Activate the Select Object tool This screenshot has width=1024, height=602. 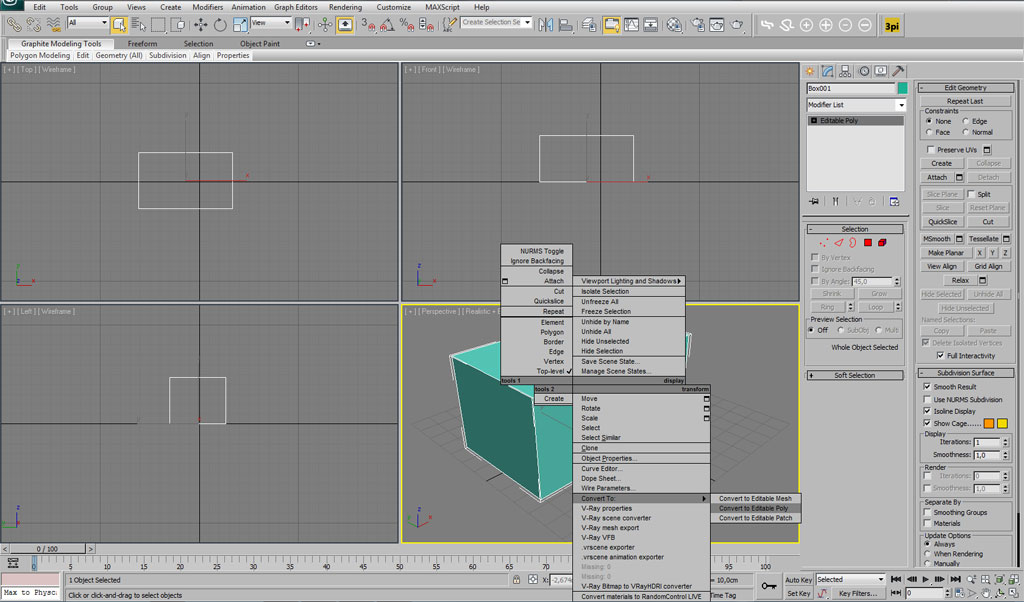click(x=119, y=25)
